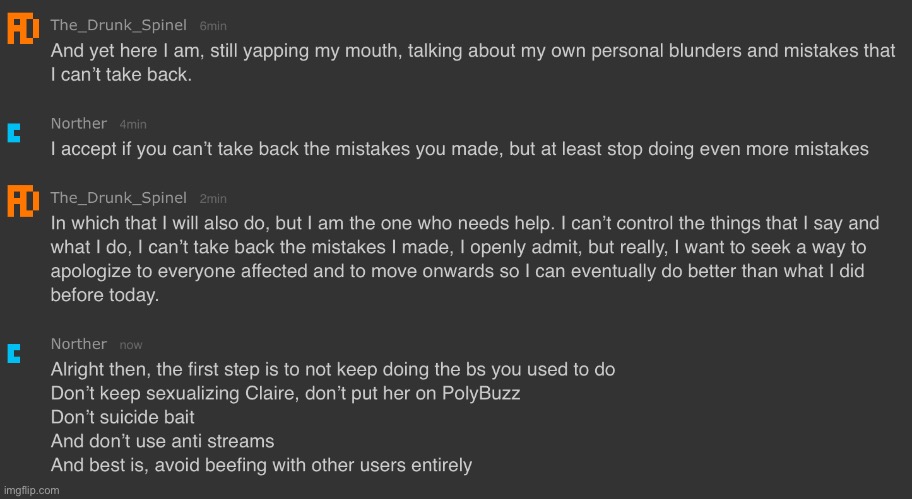Click the 'now' timestamp
The width and height of the screenshot is (912, 499).
tap(131, 345)
